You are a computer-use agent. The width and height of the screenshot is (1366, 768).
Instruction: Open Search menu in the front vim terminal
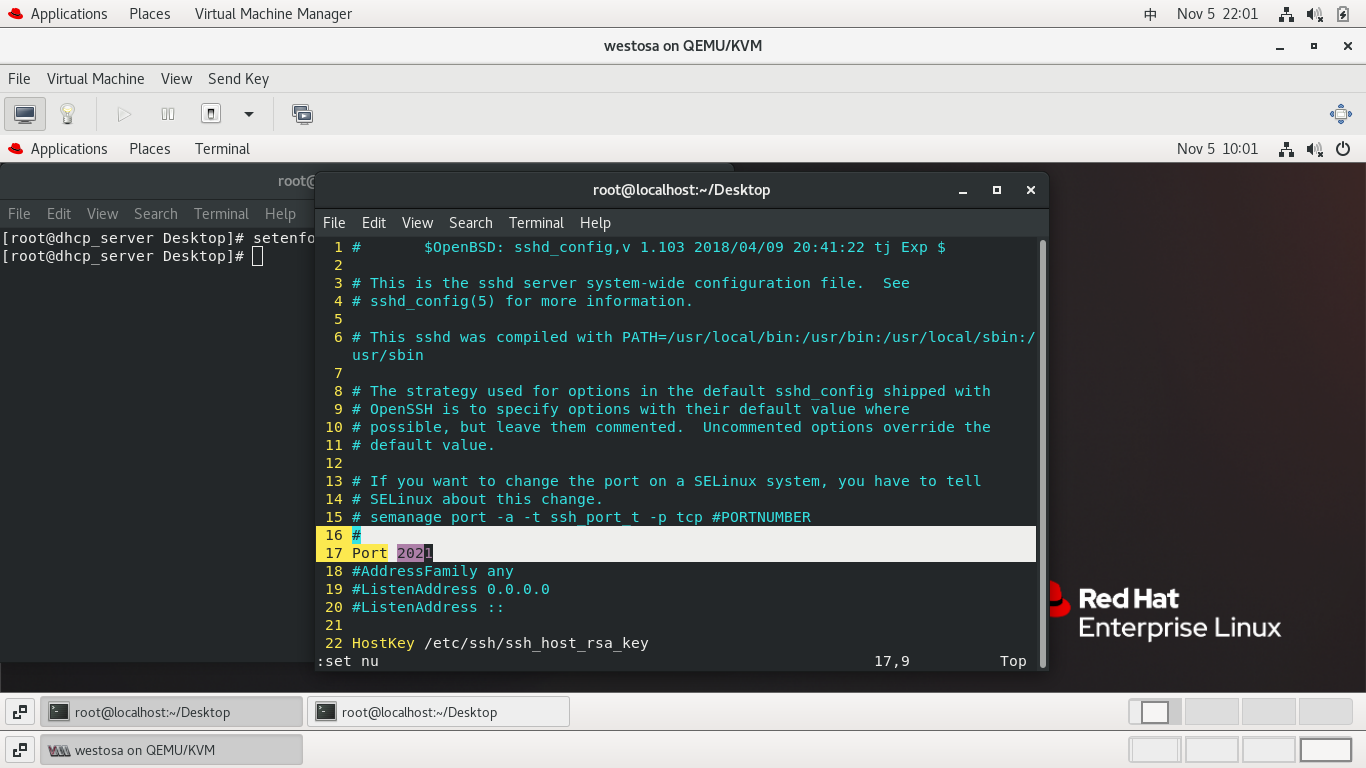click(x=470, y=223)
